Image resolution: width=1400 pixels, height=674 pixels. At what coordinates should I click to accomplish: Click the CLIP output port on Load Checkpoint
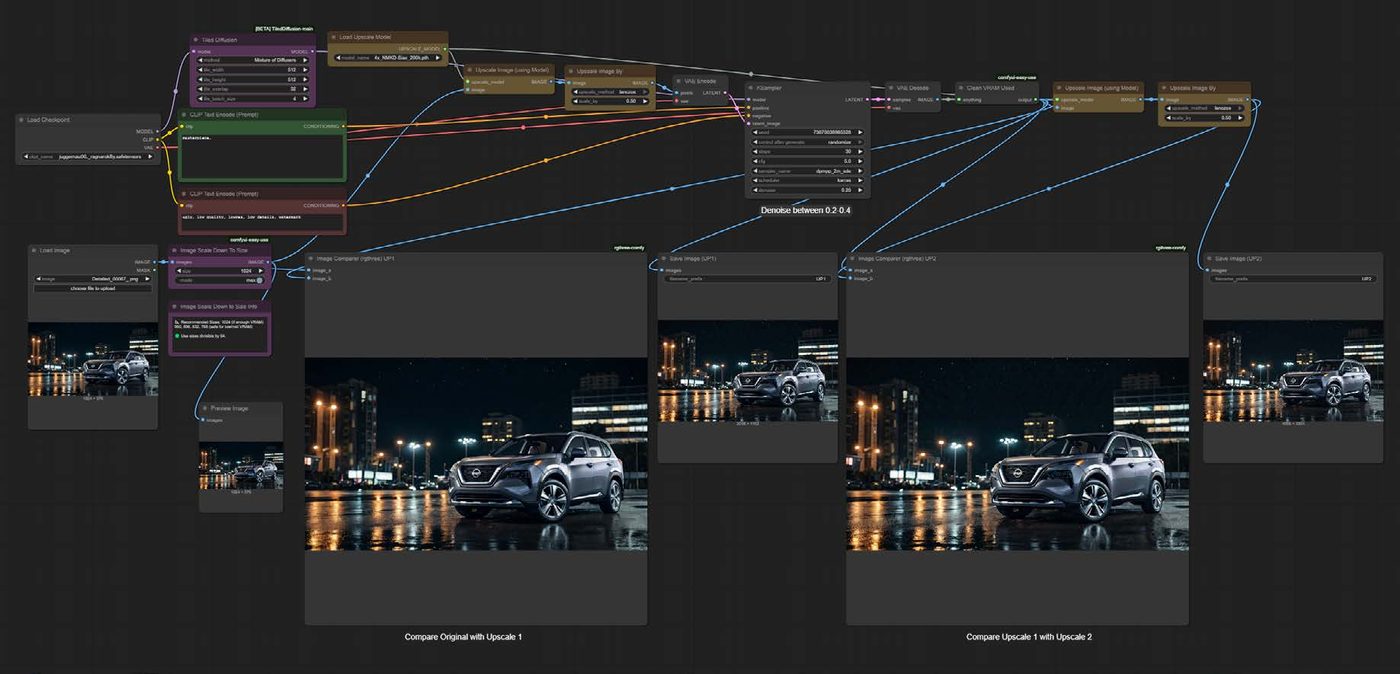click(157, 139)
